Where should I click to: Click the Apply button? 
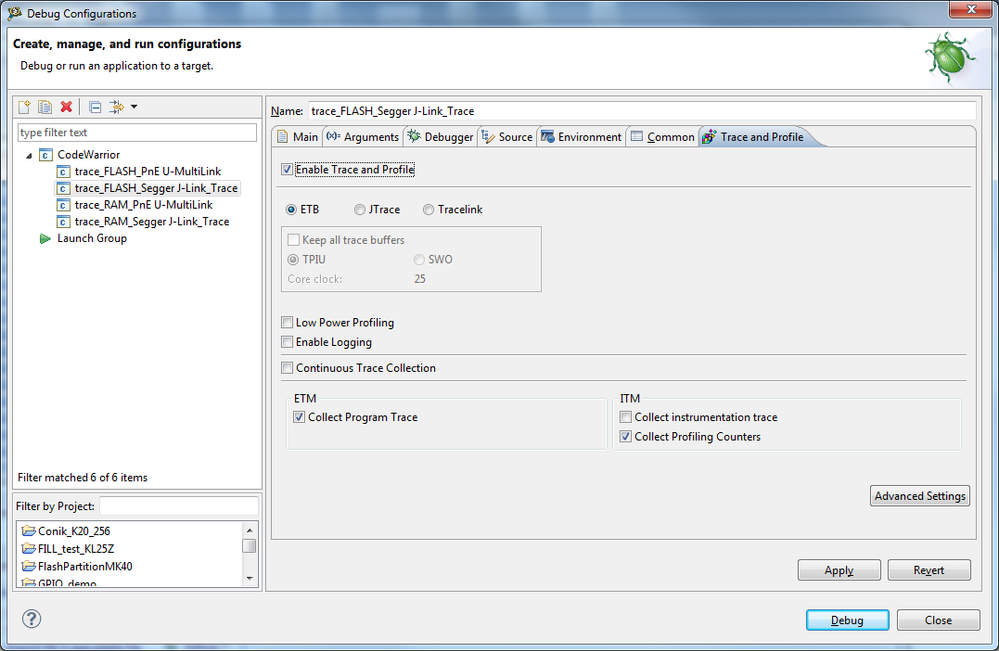pos(839,570)
